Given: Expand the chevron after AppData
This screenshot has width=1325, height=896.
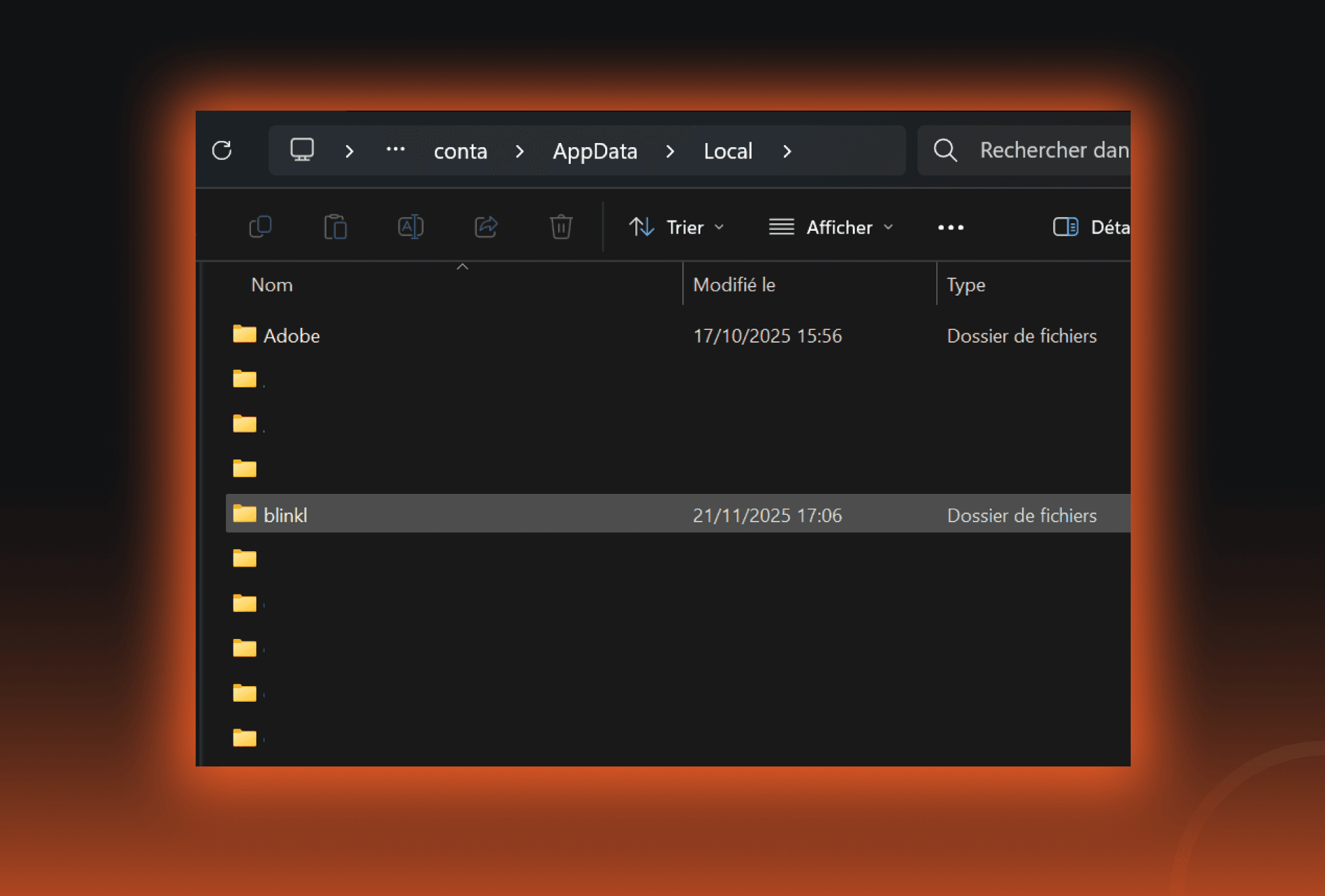Looking at the screenshot, I should click(x=670, y=151).
